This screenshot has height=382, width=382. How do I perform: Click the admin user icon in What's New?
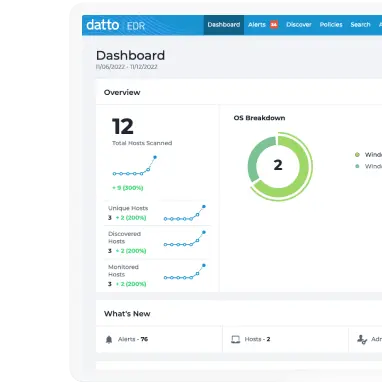362,339
